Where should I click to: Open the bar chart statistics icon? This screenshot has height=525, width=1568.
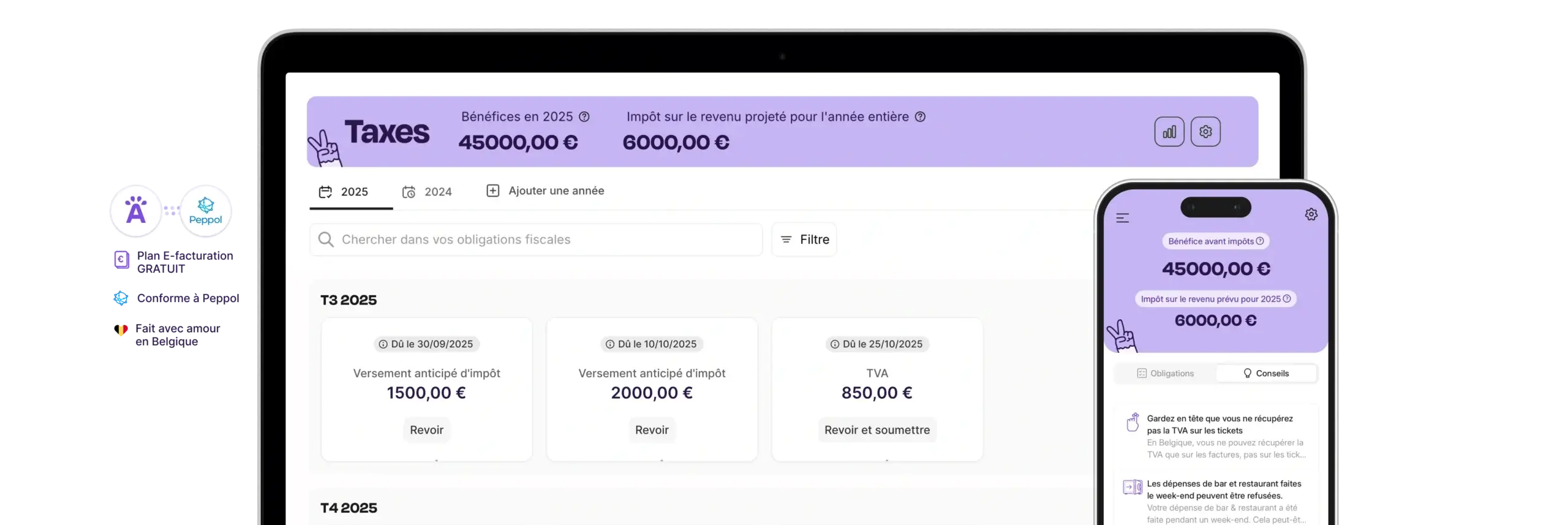click(1169, 132)
